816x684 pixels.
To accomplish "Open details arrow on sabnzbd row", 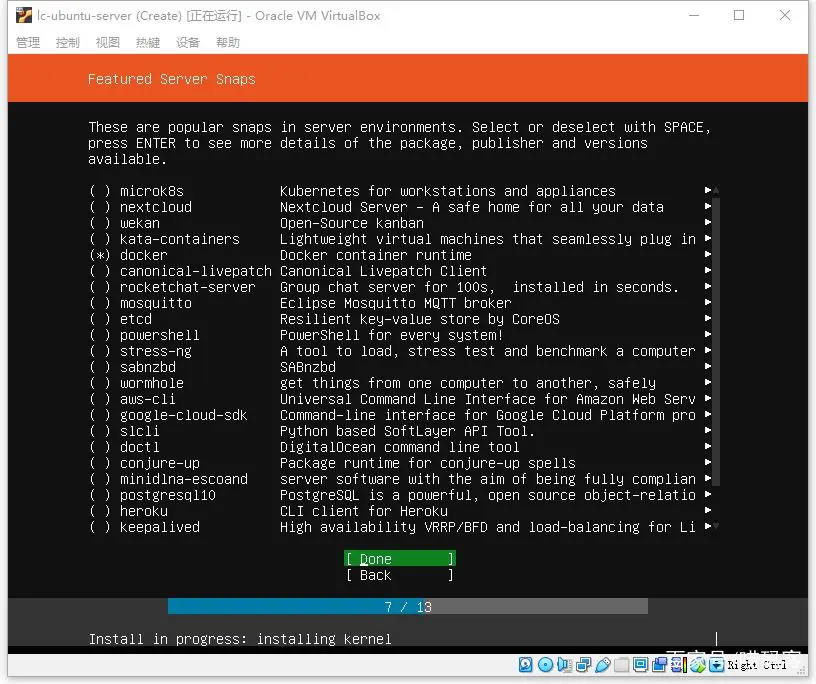I will click(708, 366).
